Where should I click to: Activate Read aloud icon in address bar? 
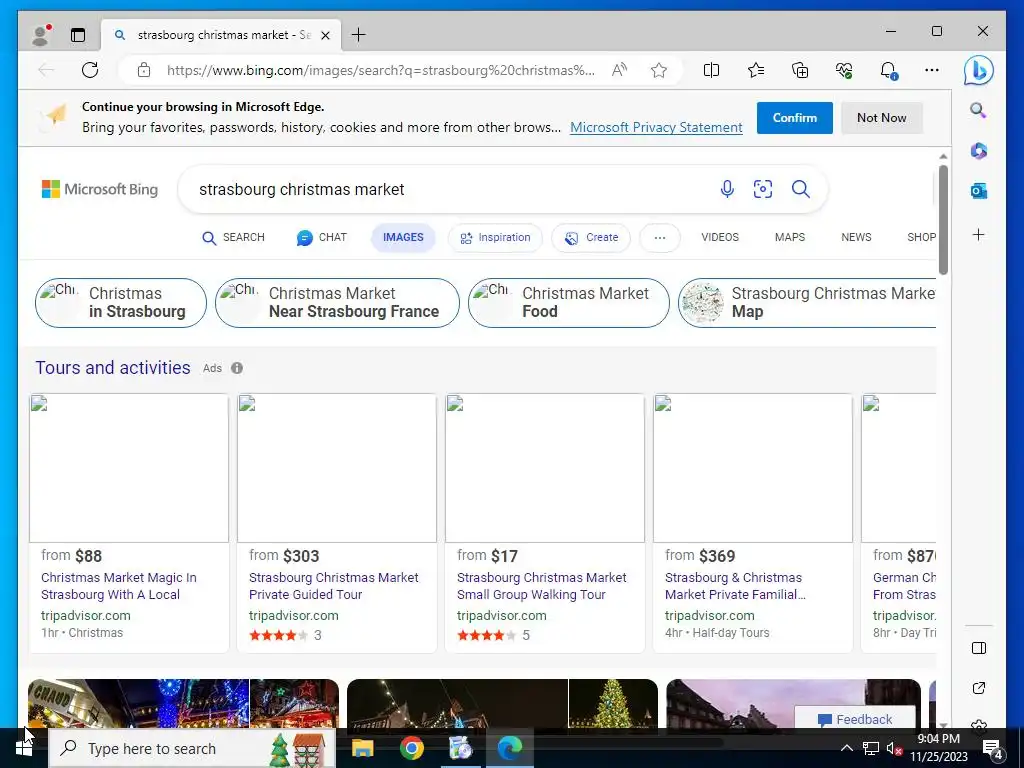619,70
